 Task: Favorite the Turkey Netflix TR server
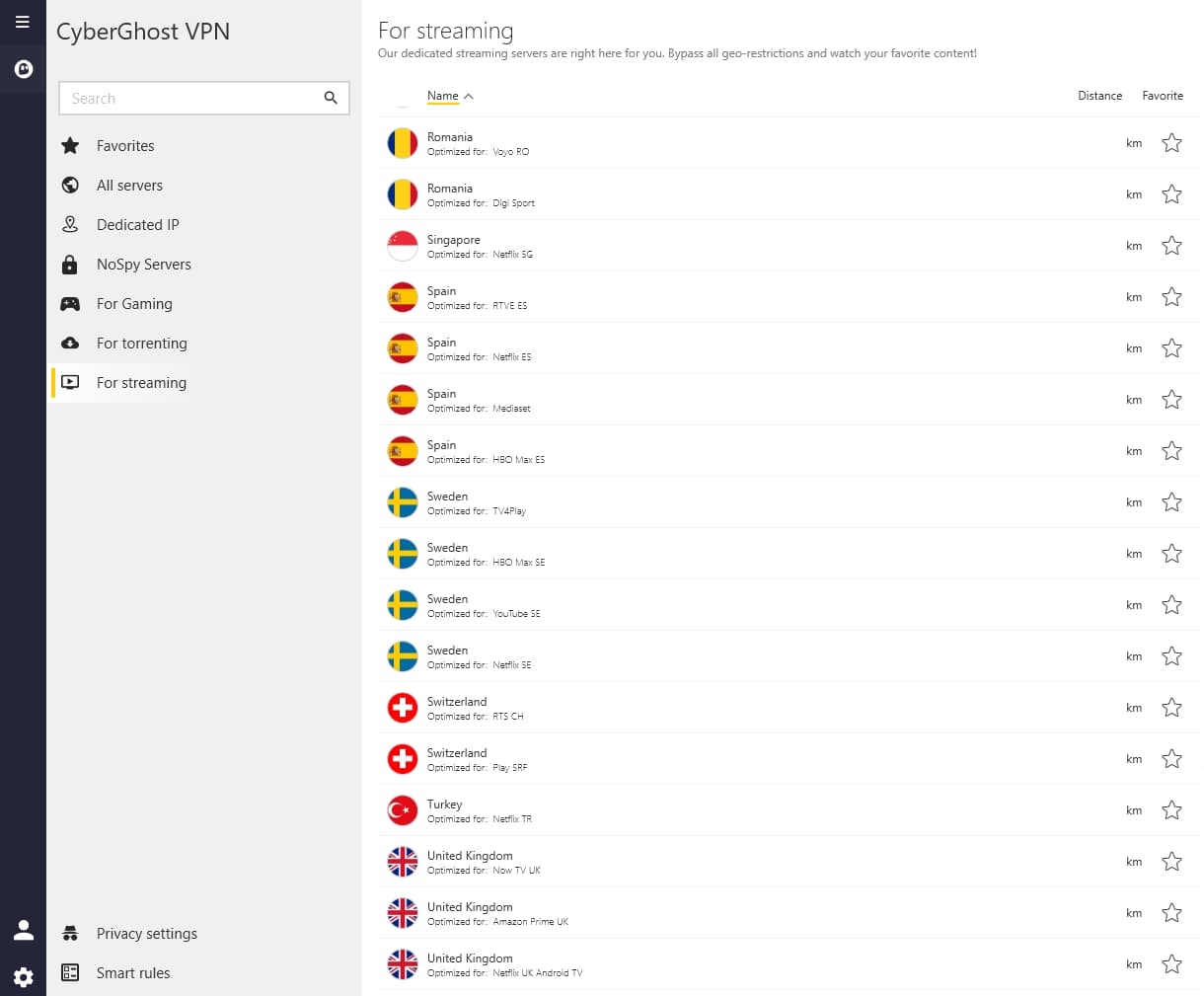pyautogui.click(x=1171, y=809)
